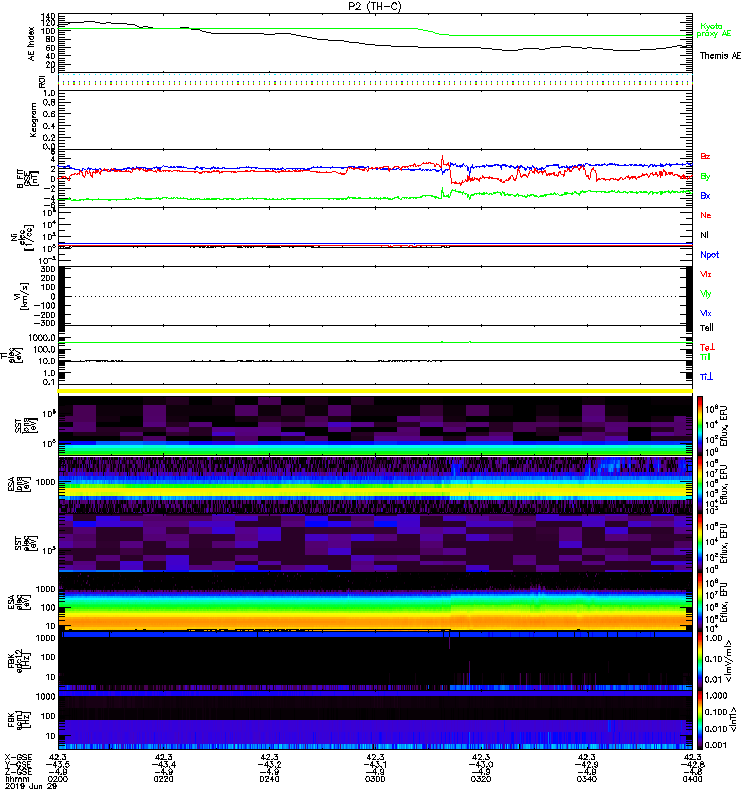The height and width of the screenshot is (800, 750).
Task: Select the black Ni legend label
Action: [x=704, y=235]
